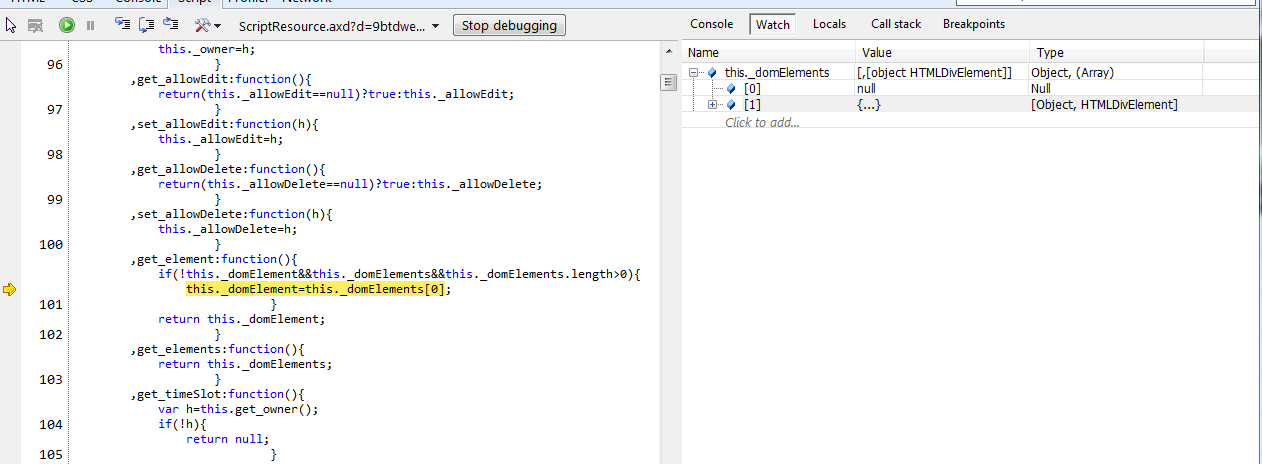The height and width of the screenshot is (464, 1262).
Task: Click the 'Click to add...' watch field
Action: coord(763,122)
